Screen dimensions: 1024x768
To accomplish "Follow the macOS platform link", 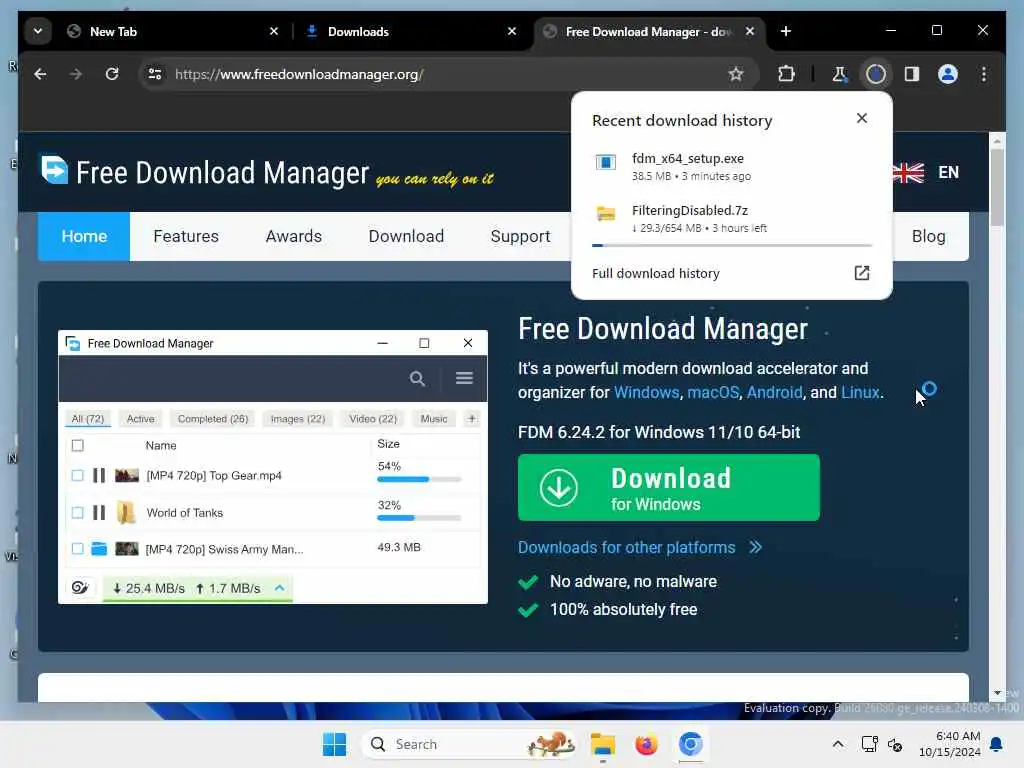I will click(713, 392).
